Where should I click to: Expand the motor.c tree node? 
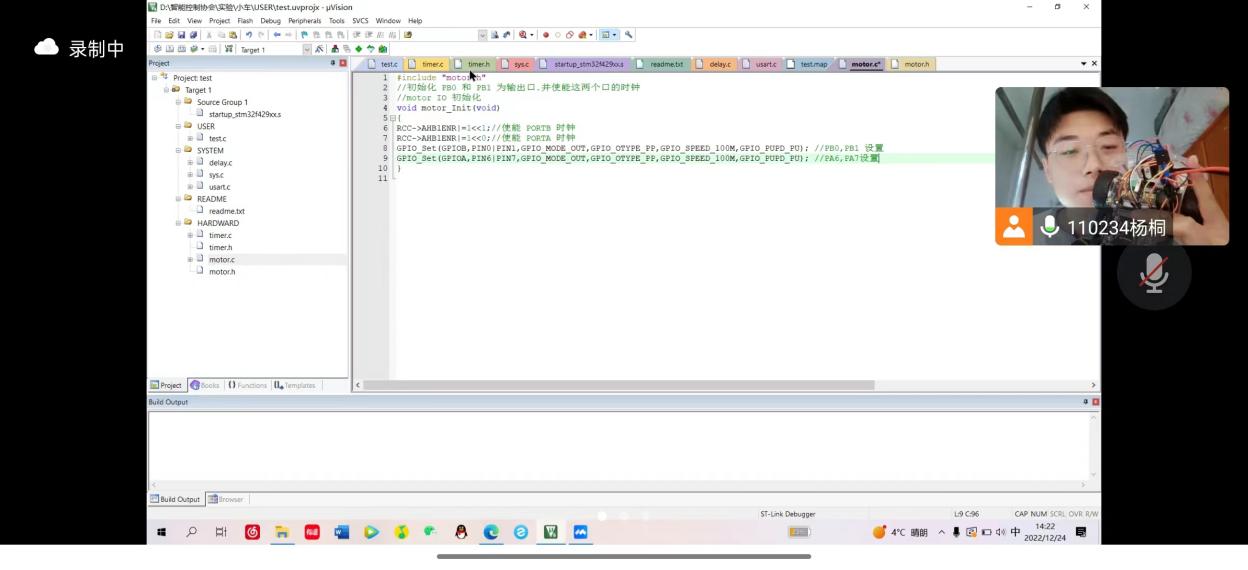click(190, 259)
